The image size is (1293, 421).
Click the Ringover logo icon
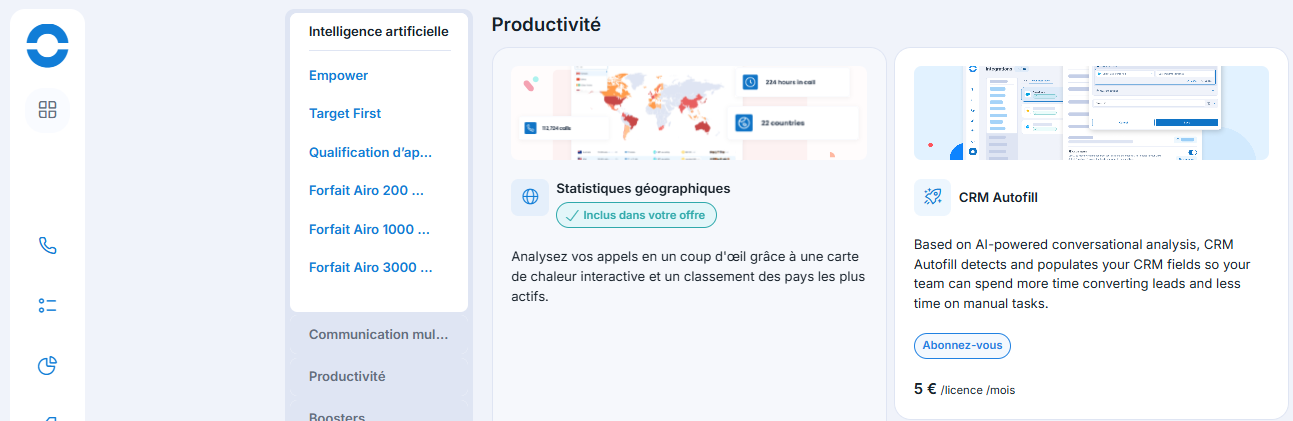(x=47, y=46)
